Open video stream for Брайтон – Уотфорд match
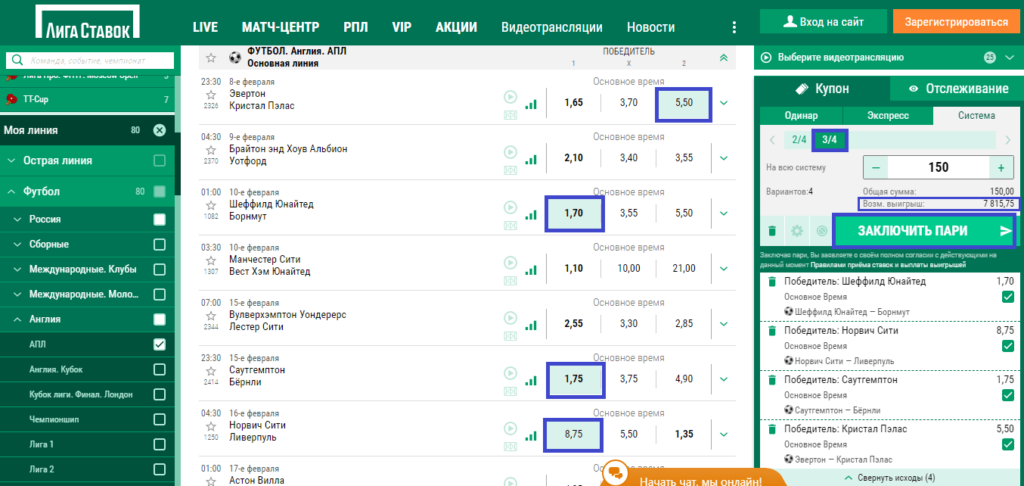 [x=511, y=152]
